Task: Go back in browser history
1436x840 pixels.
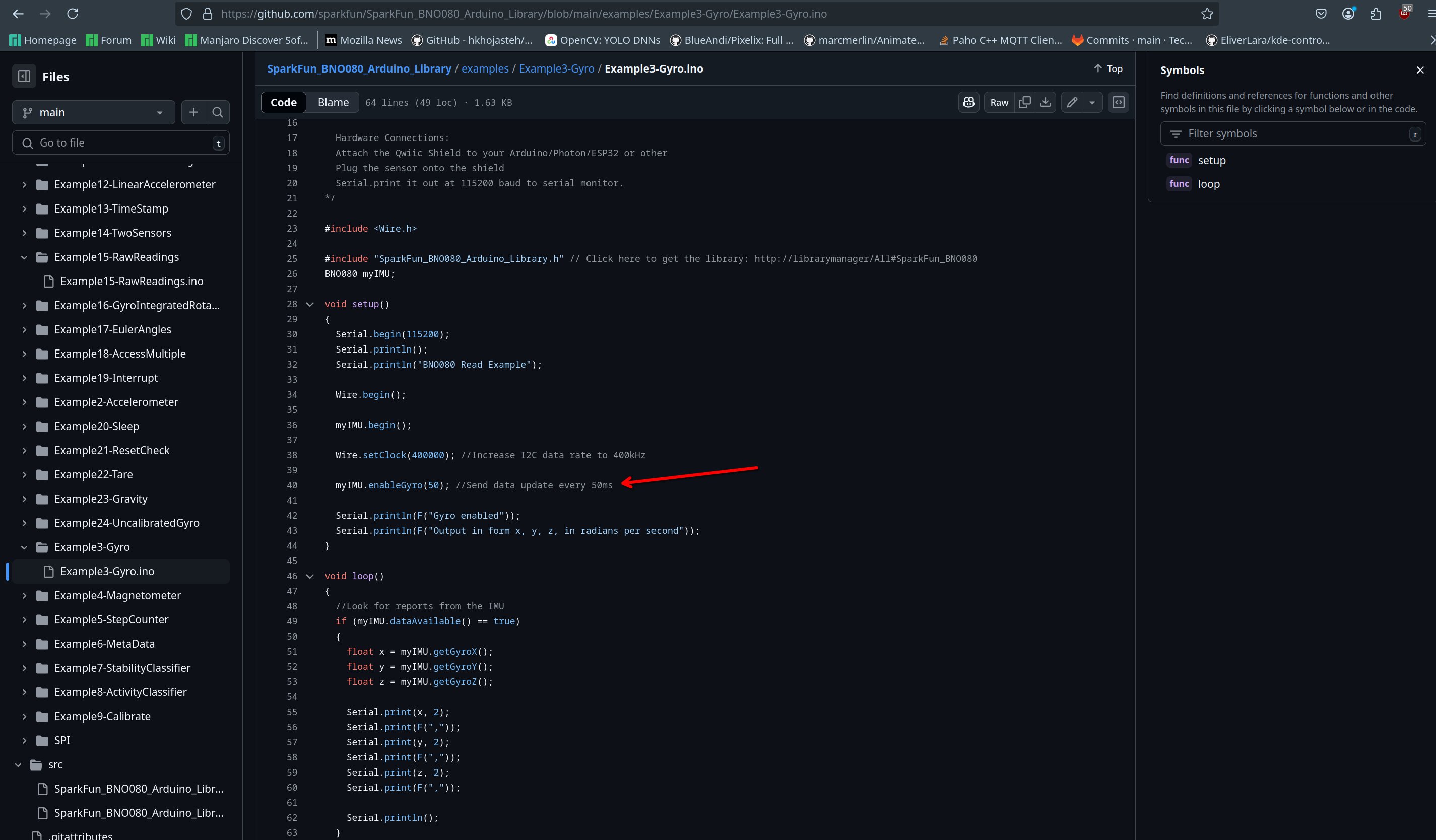Action: coord(18,14)
